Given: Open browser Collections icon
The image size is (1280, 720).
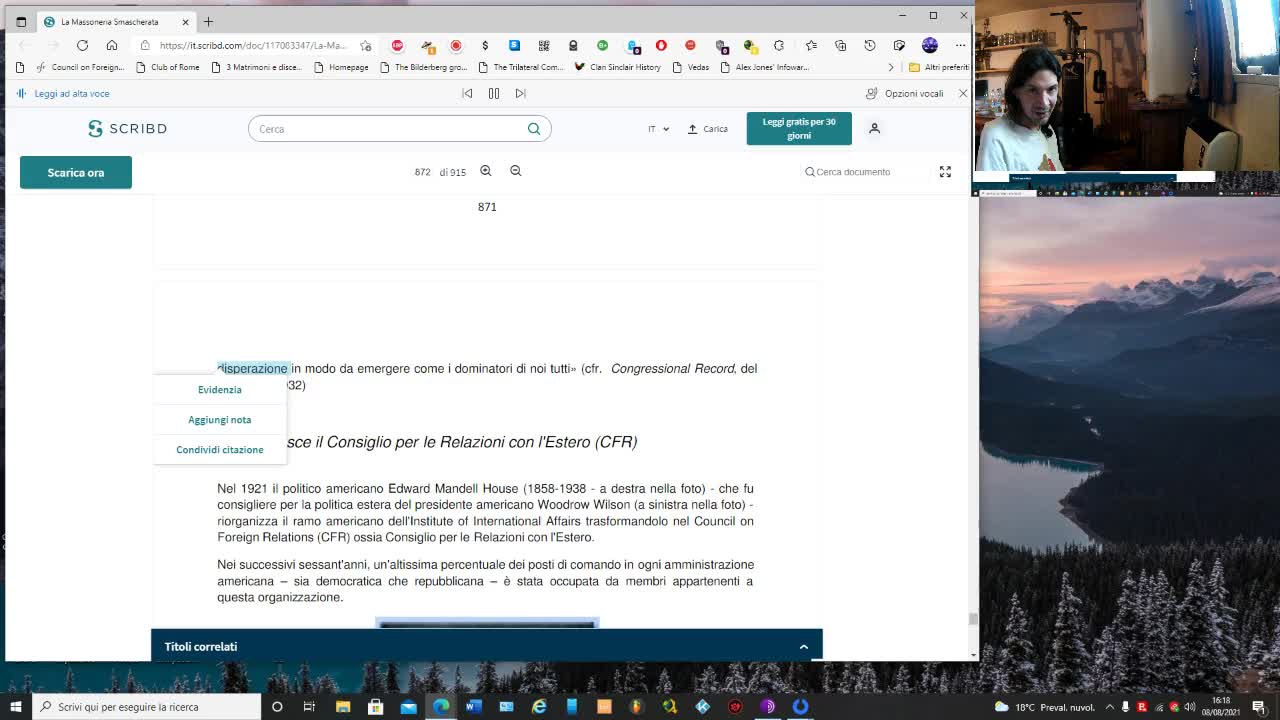Looking at the screenshot, I should coord(840,45).
